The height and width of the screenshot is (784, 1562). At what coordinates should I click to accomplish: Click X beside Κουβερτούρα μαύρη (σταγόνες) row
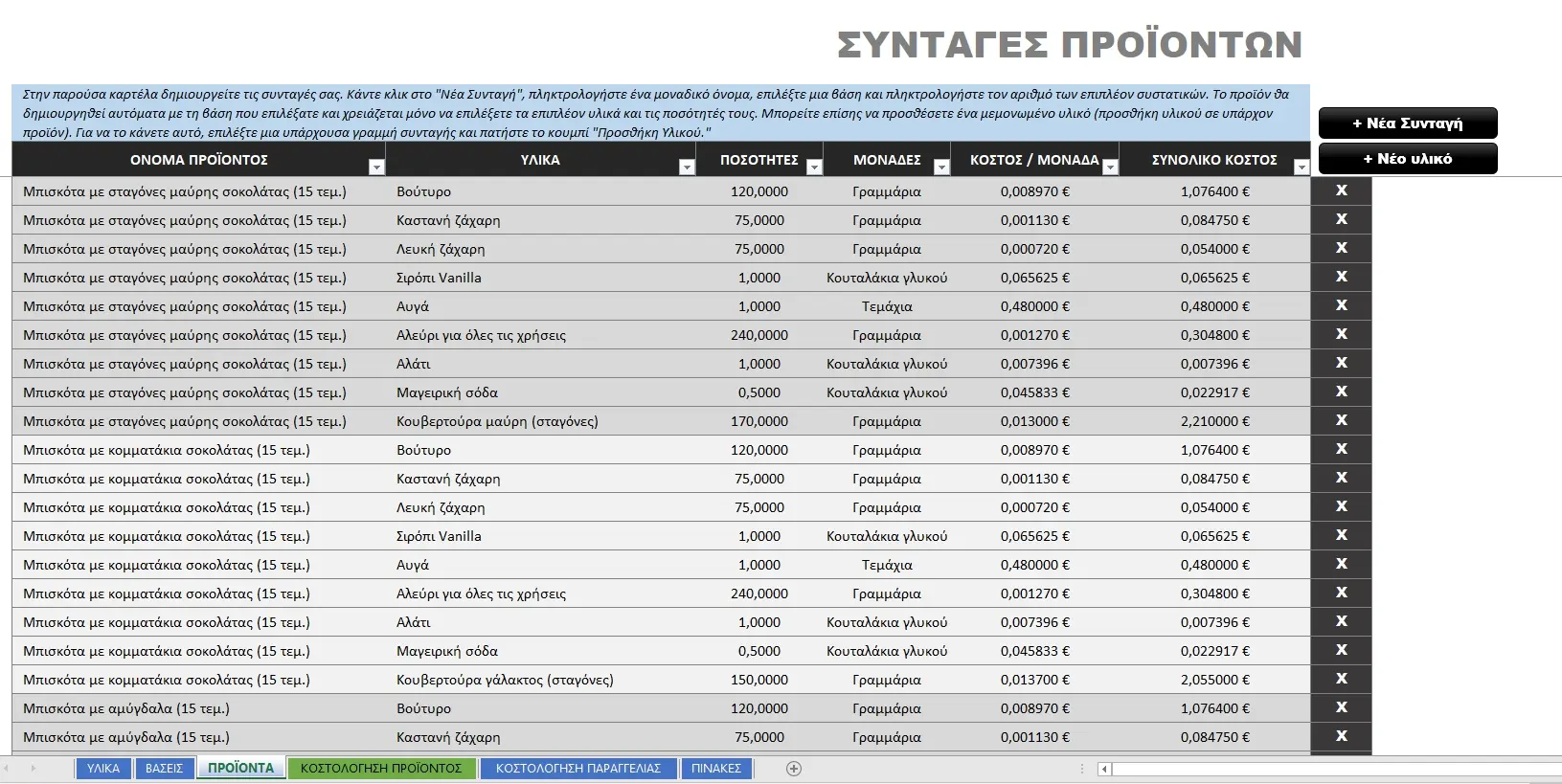[1341, 420]
